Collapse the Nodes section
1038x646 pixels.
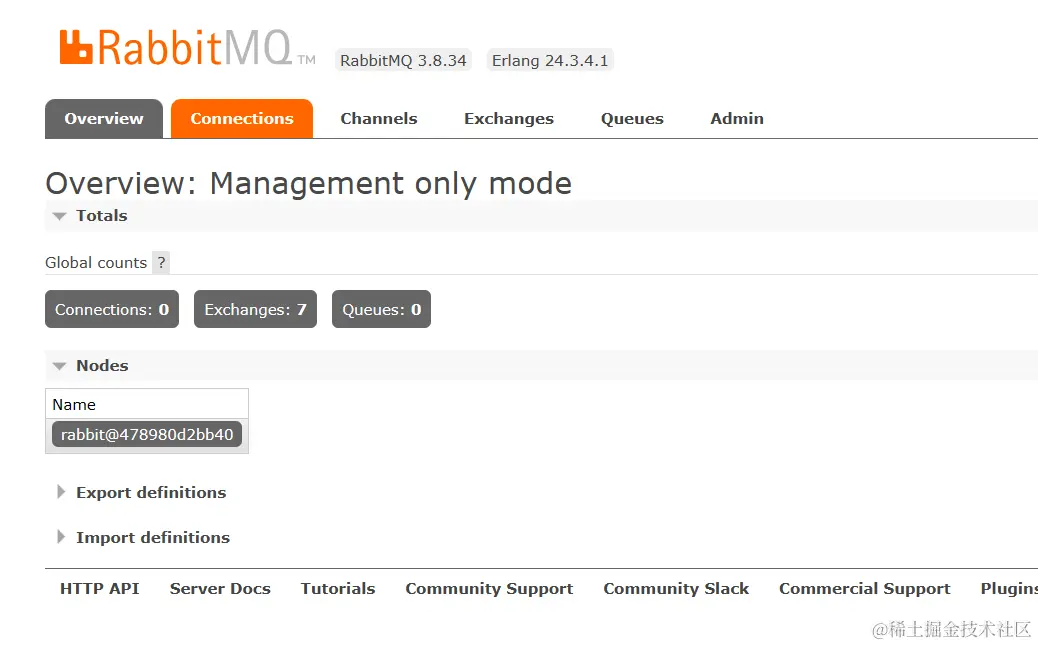click(102, 365)
